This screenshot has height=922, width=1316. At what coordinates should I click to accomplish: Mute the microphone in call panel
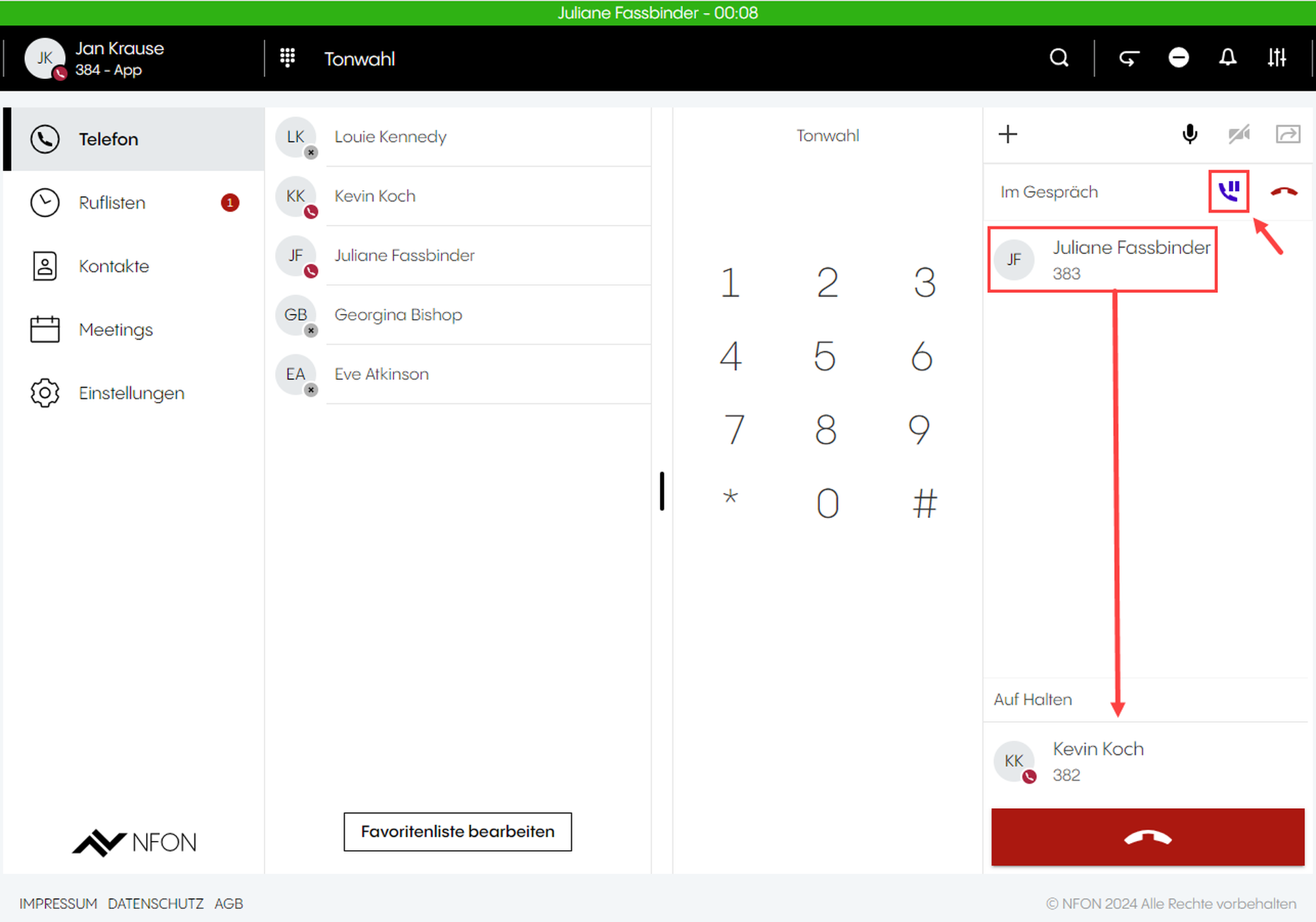tap(1190, 134)
